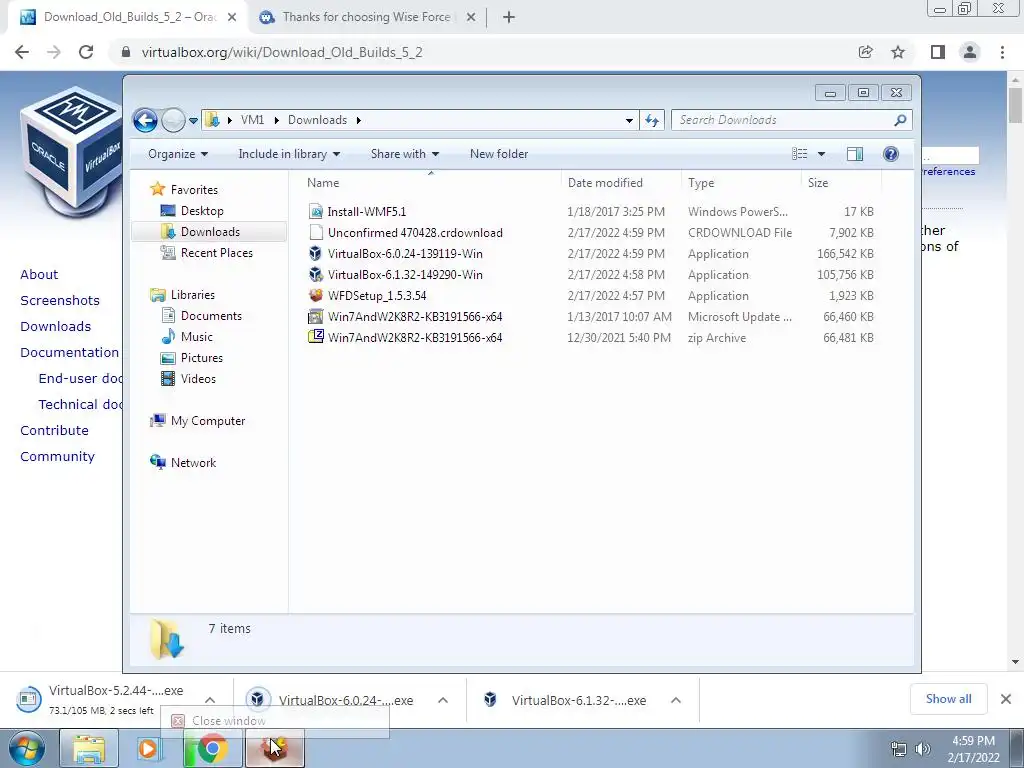
Task: Click the refresh button next to address bar in Explorer
Action: coord(652,120)
